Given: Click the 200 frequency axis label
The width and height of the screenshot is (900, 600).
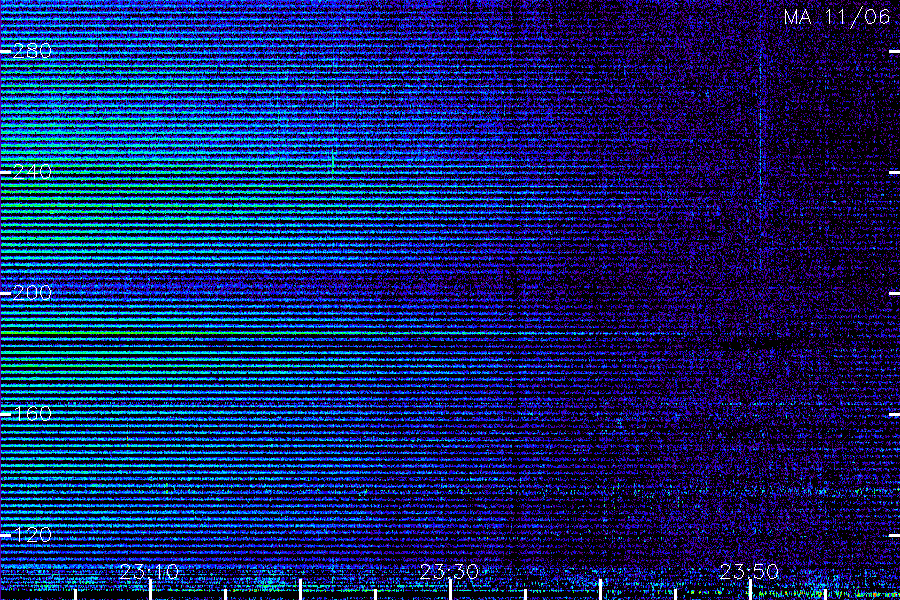Looking at the screenshot, I should (32, 293).
